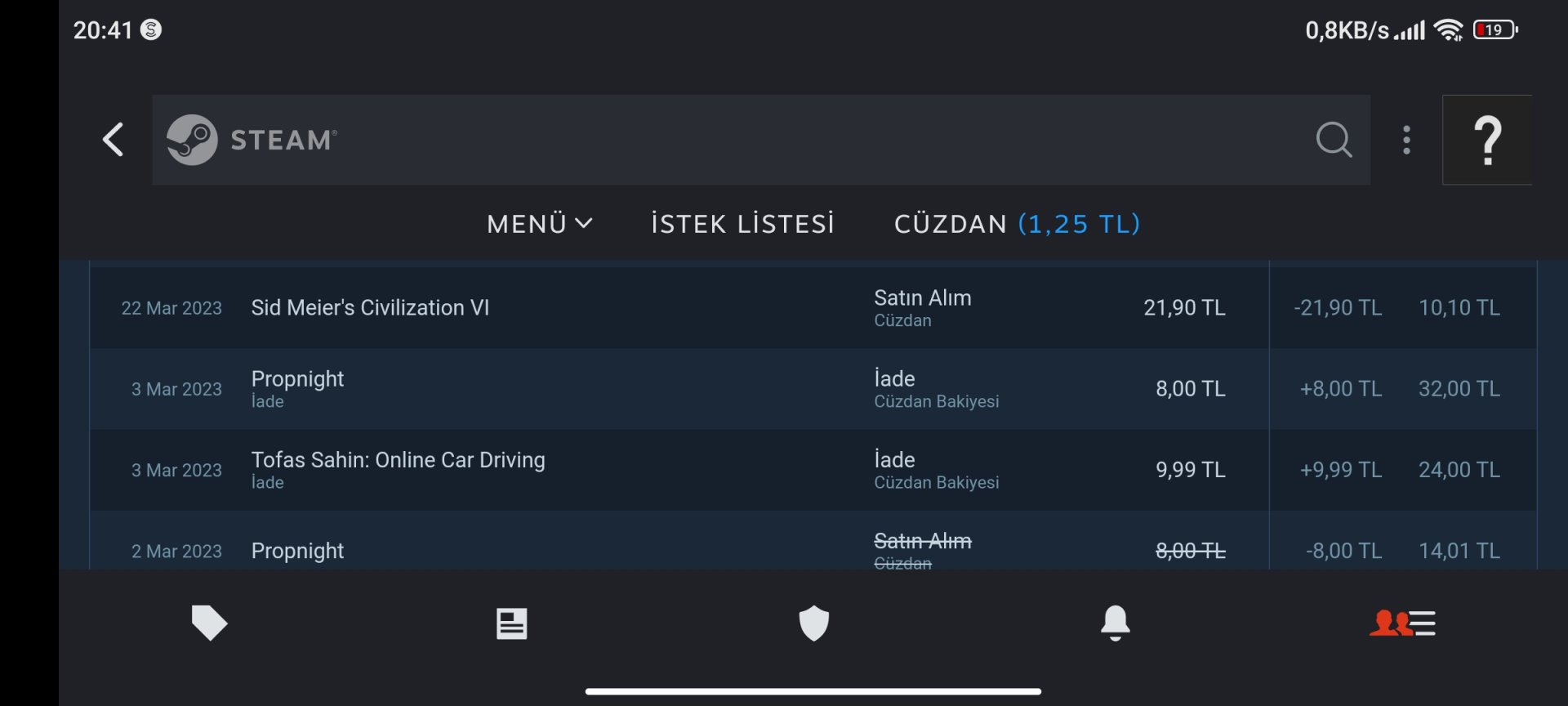Image resolution: width=1568 pixels, height=706 pixels.
Task: Select the +9,99 TL wallet change
Action: (1341, 470)
